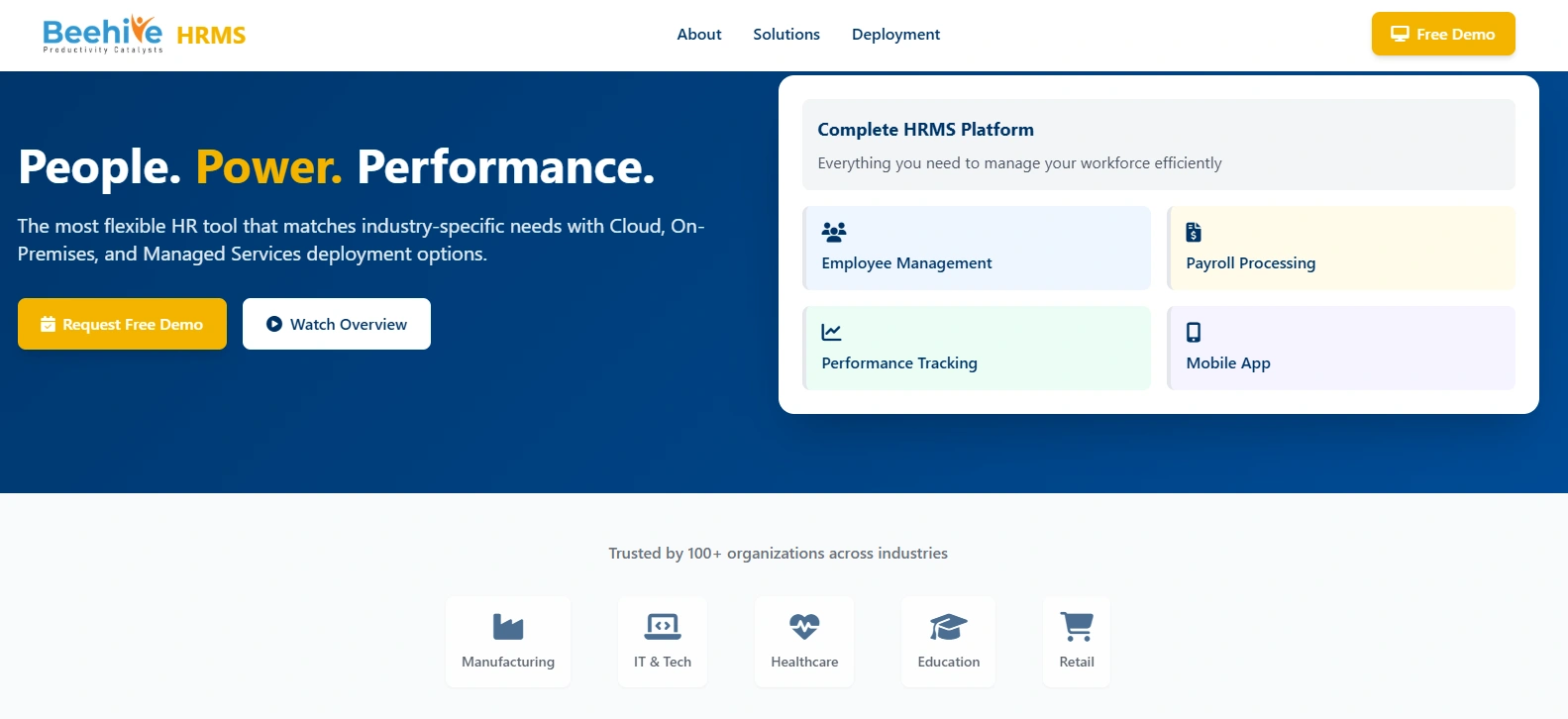Select the Manufacturing industry label
The image size is (1568, 719).
508,662
